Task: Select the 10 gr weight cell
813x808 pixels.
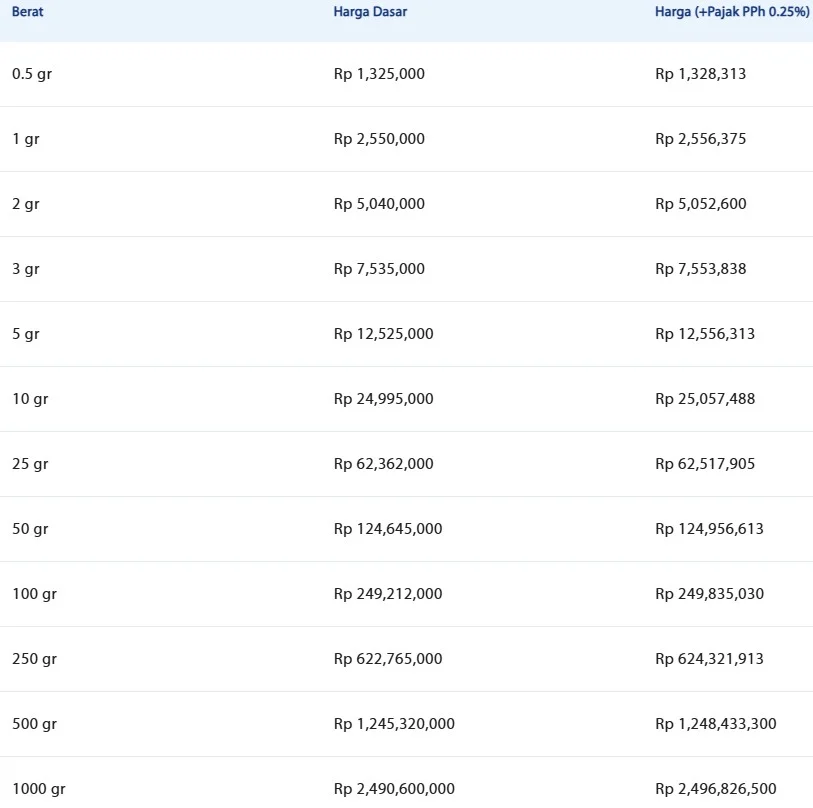Action: point(30,399)
